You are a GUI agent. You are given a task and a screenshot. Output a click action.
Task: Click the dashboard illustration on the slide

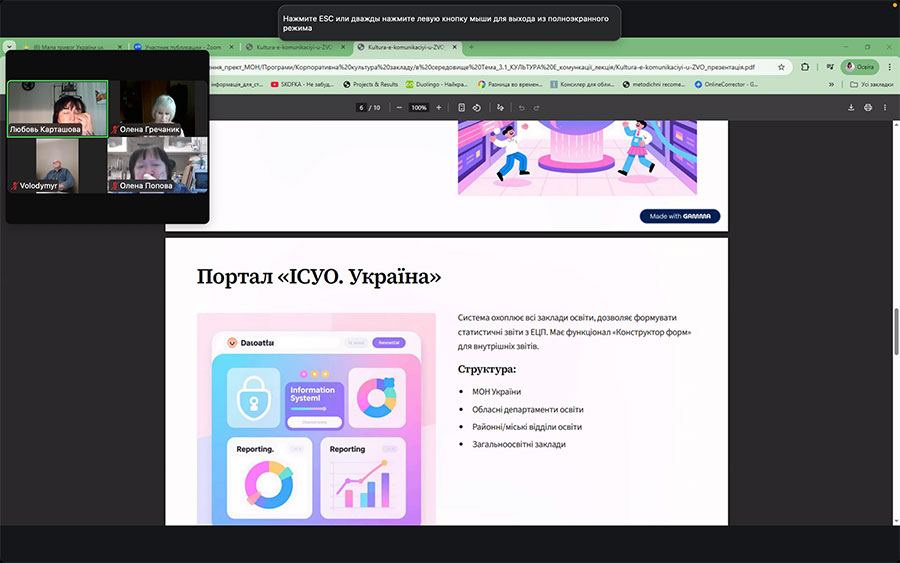(316, 419)
